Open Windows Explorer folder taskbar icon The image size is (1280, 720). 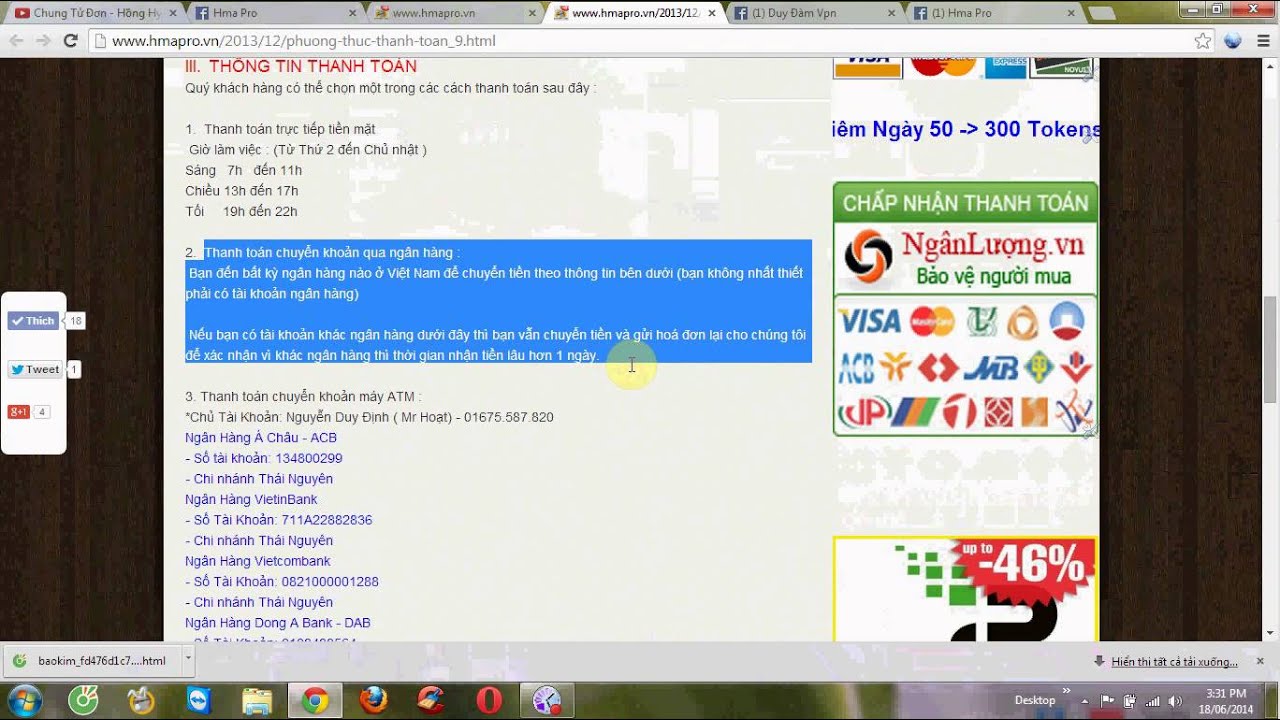coord(257,700)
